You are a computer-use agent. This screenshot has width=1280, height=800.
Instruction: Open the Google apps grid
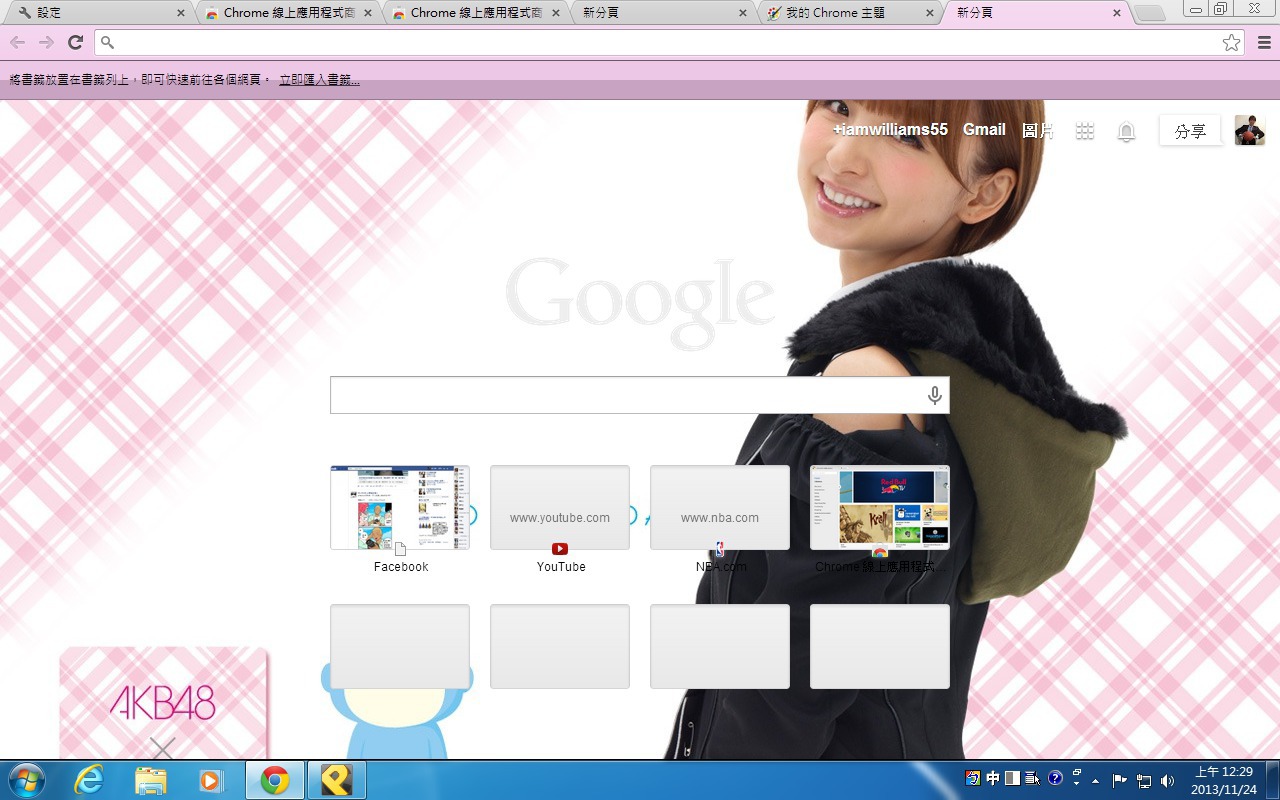point(1085,131)
